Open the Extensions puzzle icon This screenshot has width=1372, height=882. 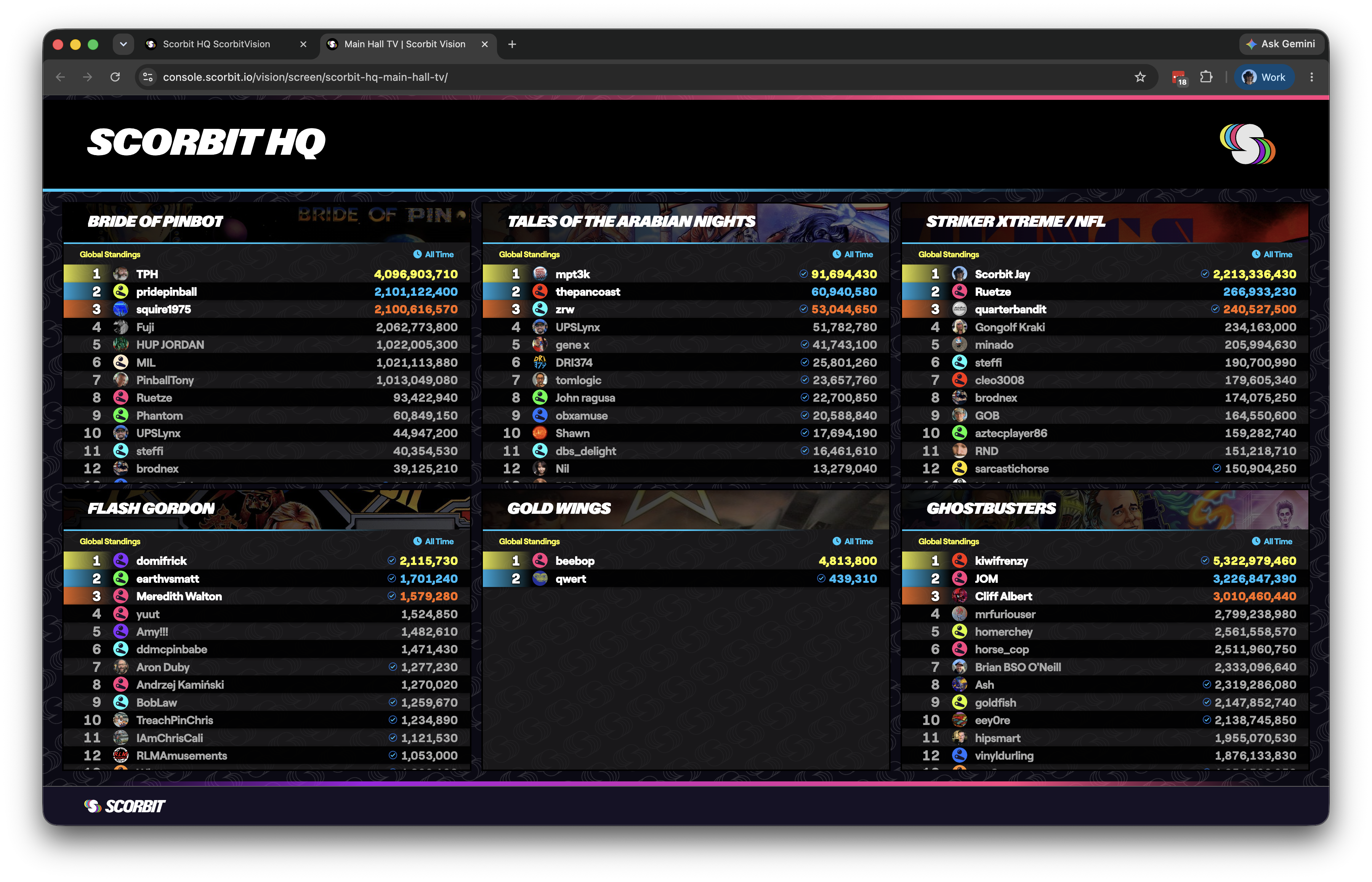click(1207, 77)
